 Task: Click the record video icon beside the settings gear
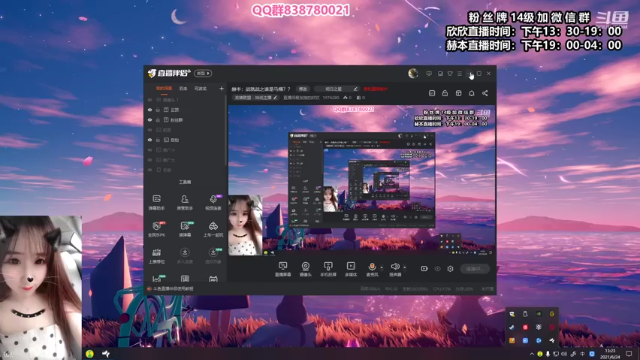[424, 269]
